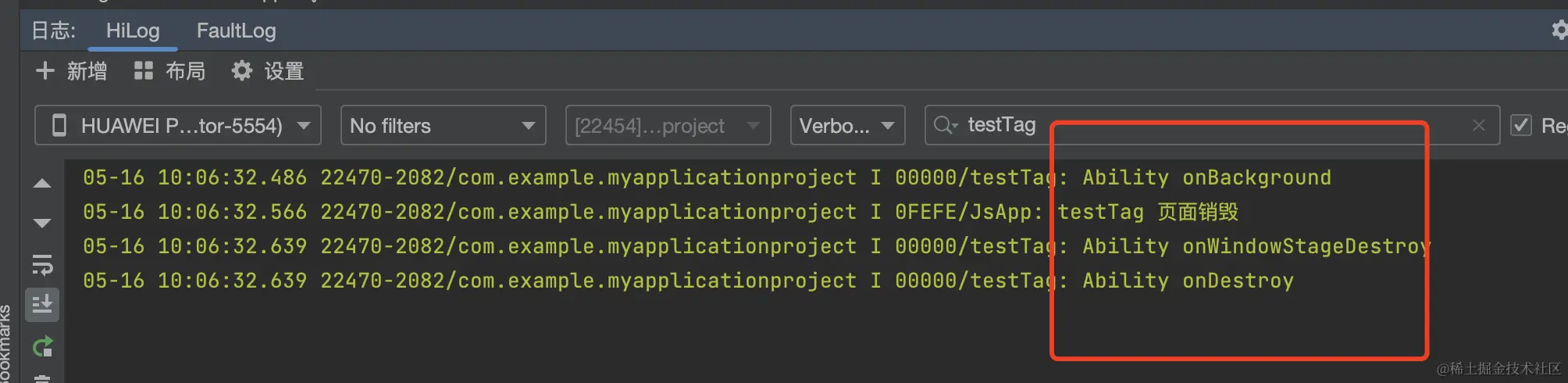Click inside the testTag search field
1568x383 pixels.
pos(1210,125)
